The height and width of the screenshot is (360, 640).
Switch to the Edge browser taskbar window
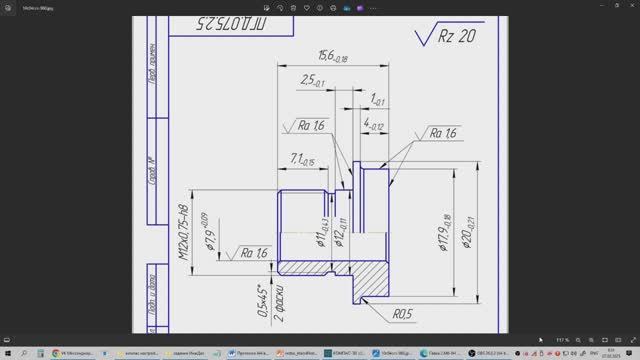441,353
